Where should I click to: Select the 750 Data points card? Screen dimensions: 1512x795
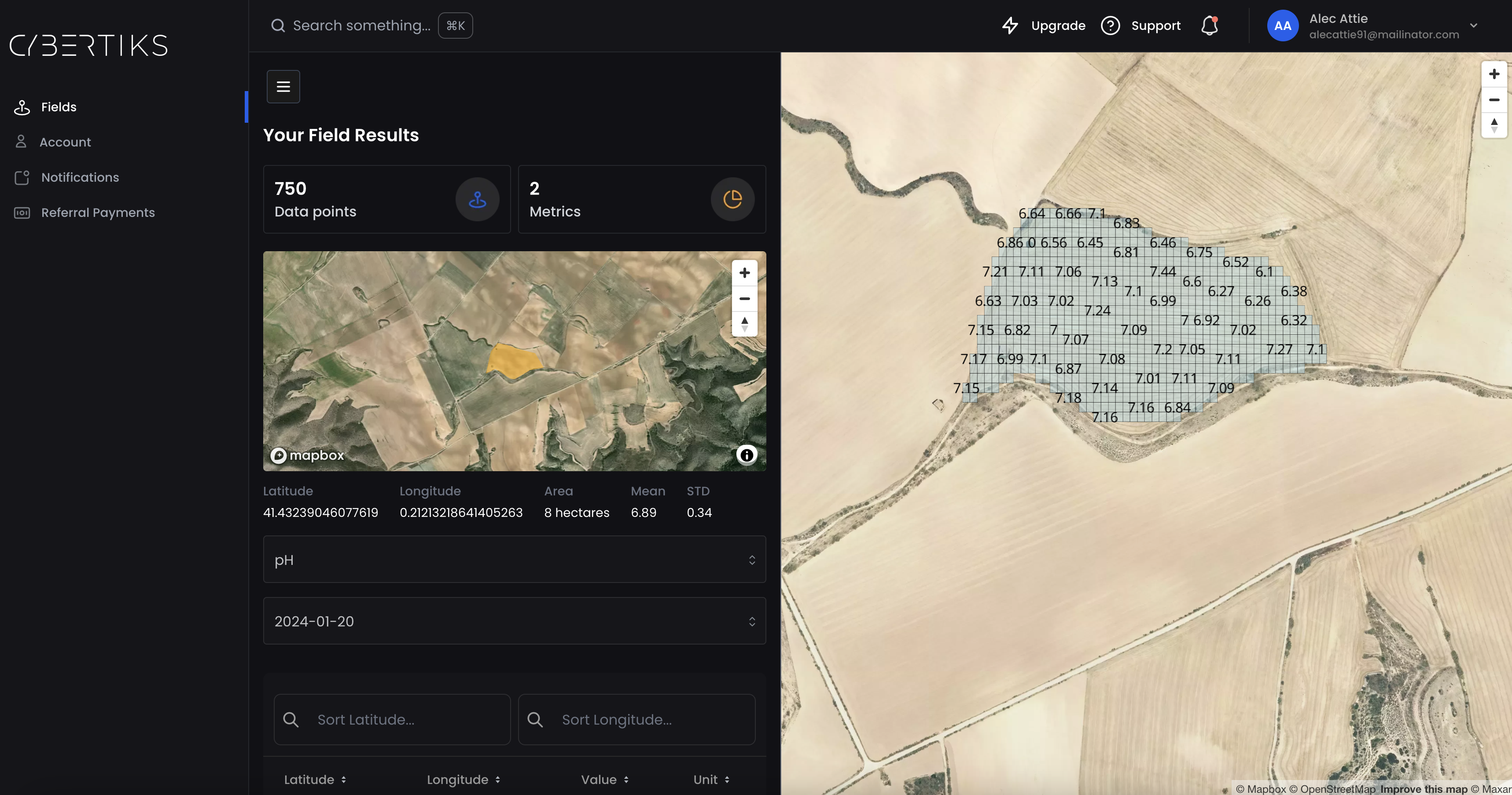[387, 199]
